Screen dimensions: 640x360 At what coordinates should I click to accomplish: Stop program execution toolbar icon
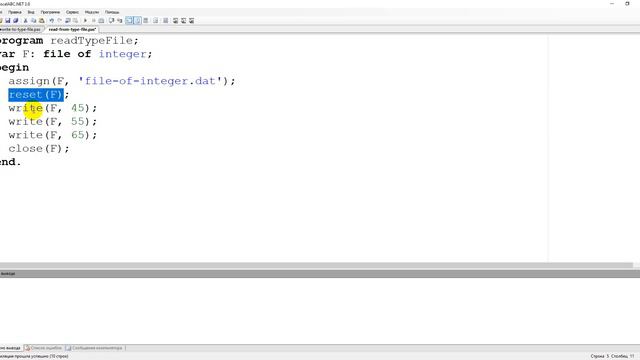pos(93,20)
